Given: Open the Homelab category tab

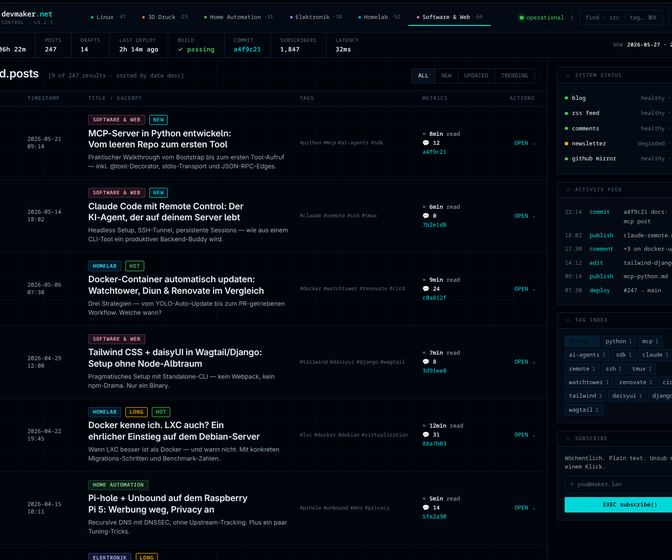Looking at the screenshot, I should click(379, 17).
